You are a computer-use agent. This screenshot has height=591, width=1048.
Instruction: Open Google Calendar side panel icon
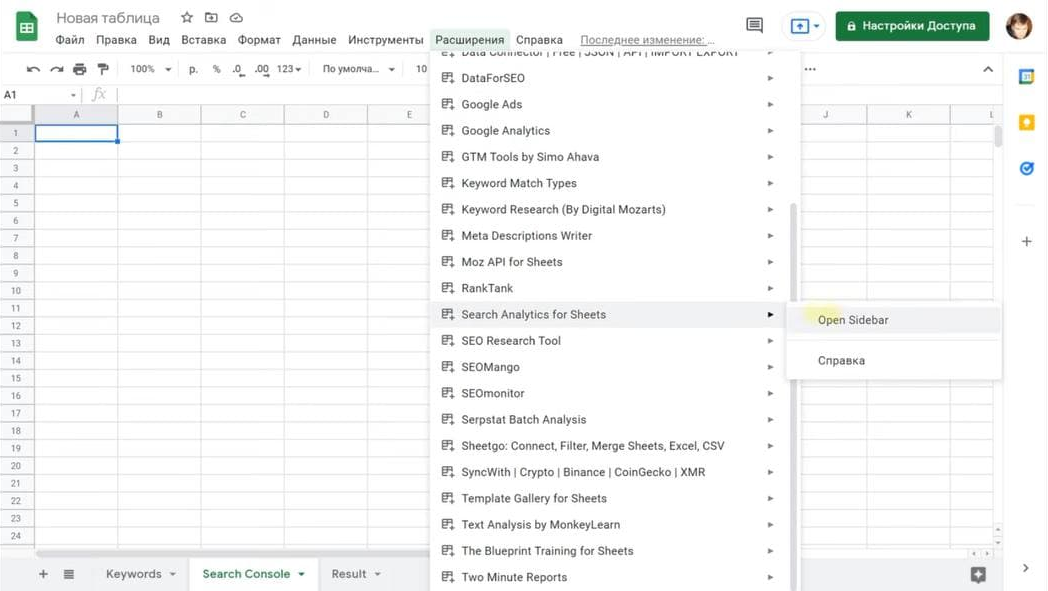pos(1026,77)
